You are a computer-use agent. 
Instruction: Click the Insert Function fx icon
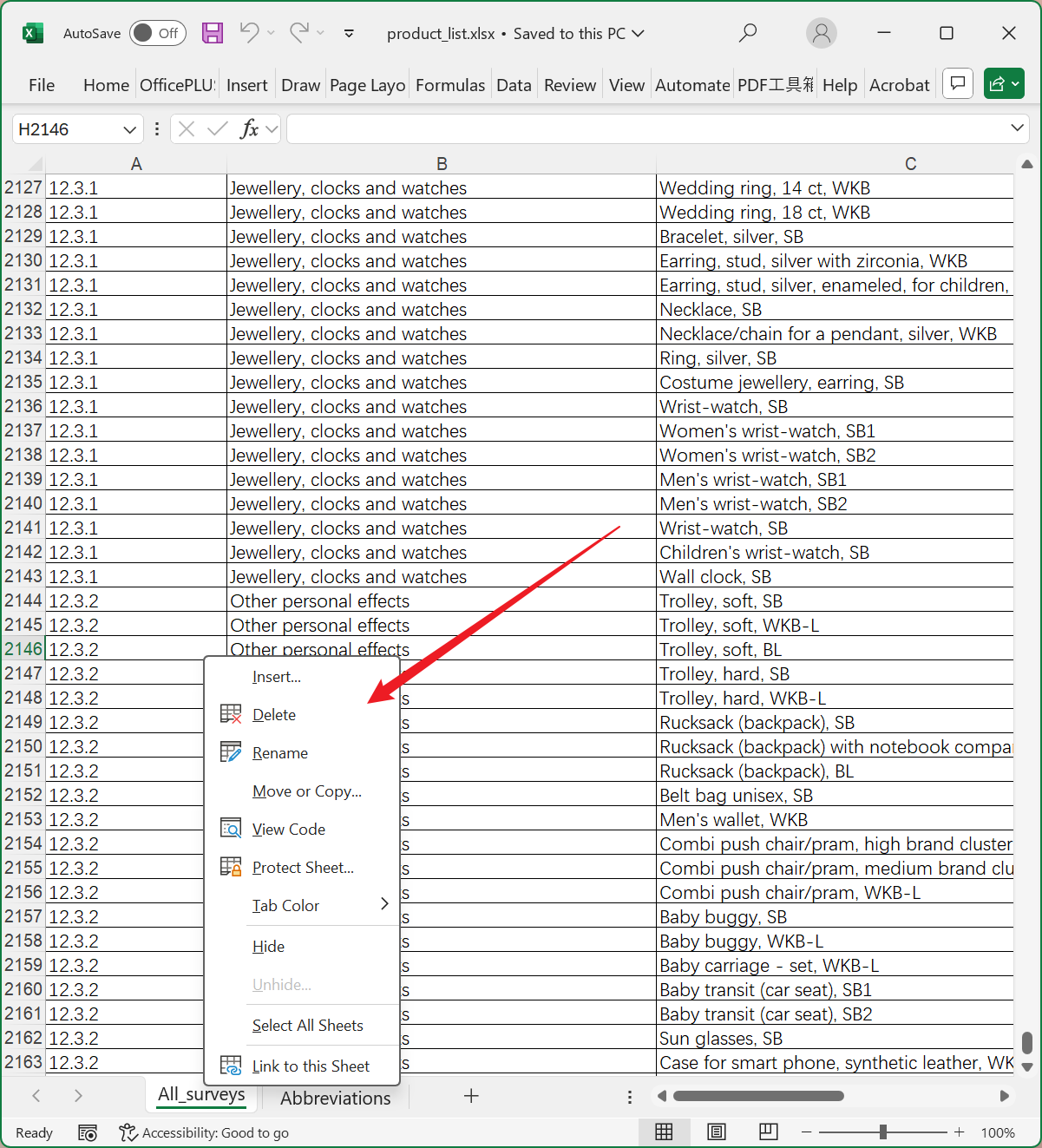pyautogui.click(x=249, y=129)
